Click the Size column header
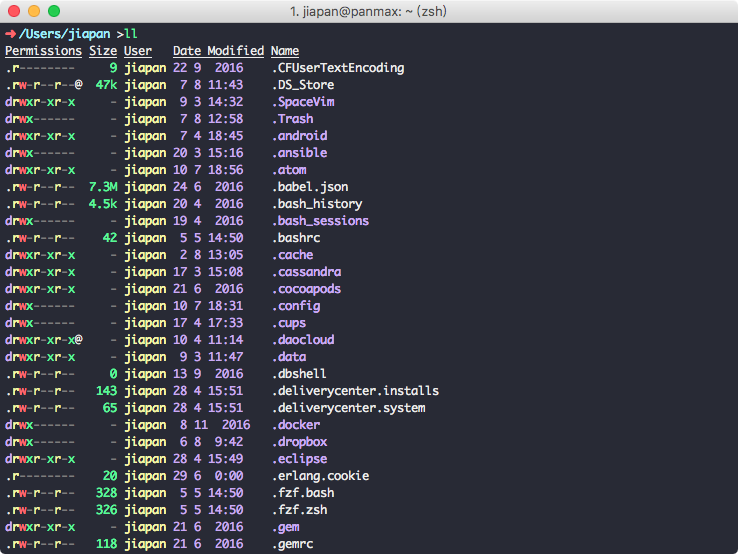Image resolution: width=738 pixels, height=554 pixels. pyautogui.click(x=102, y=51)
